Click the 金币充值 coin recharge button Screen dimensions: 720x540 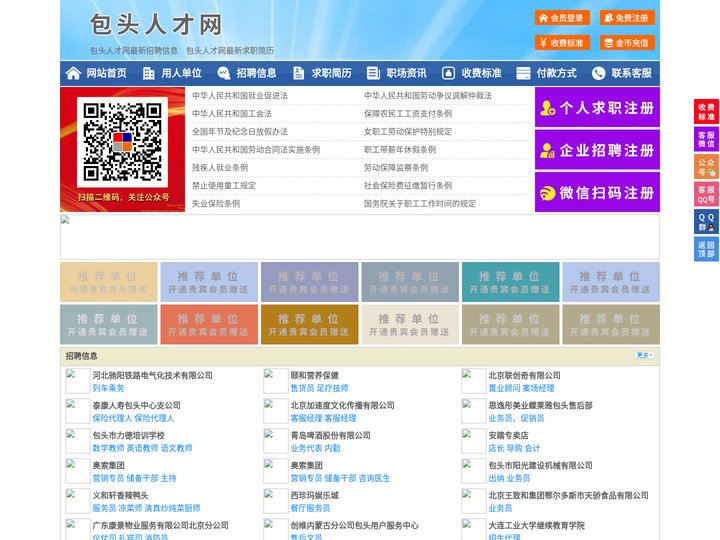click(627, 43)
